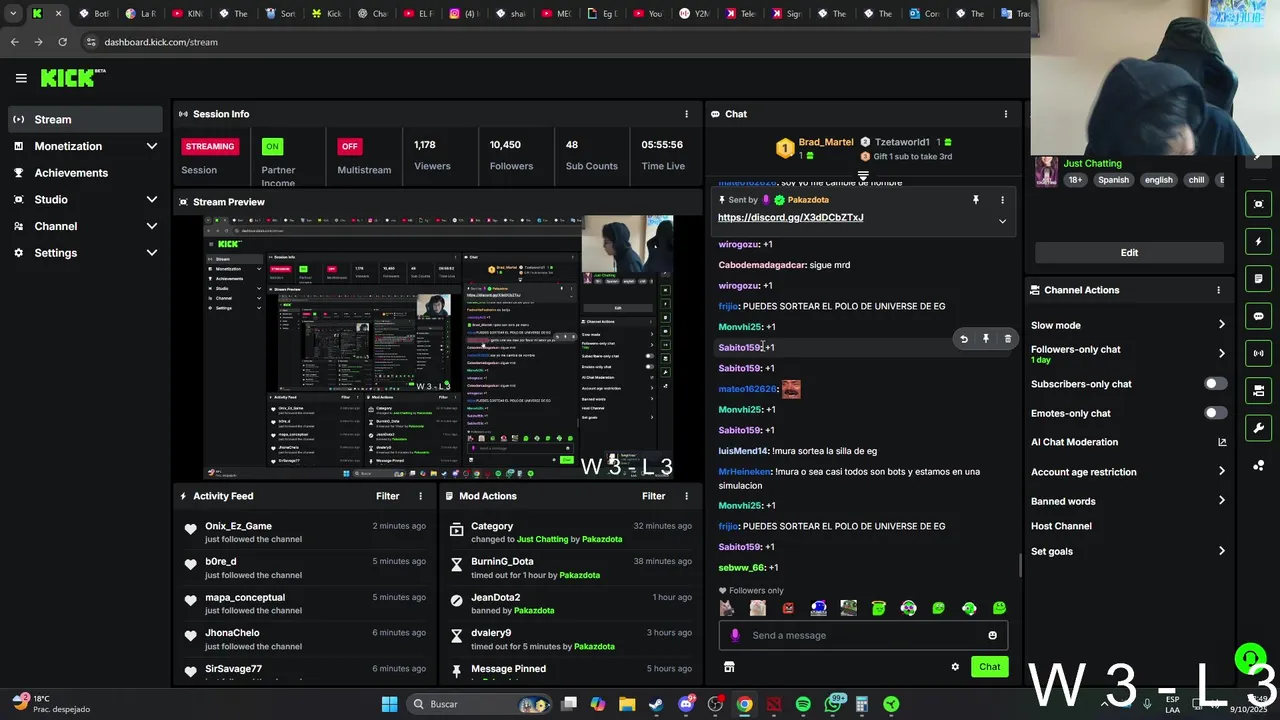Click the purple microphone icon in chat input
The height and width of the screenshot is (720, 1280).
735,635
